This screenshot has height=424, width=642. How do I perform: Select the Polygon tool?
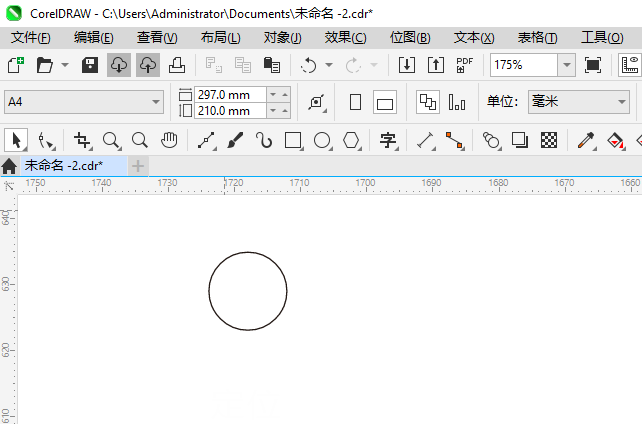(x=352, y=141)
